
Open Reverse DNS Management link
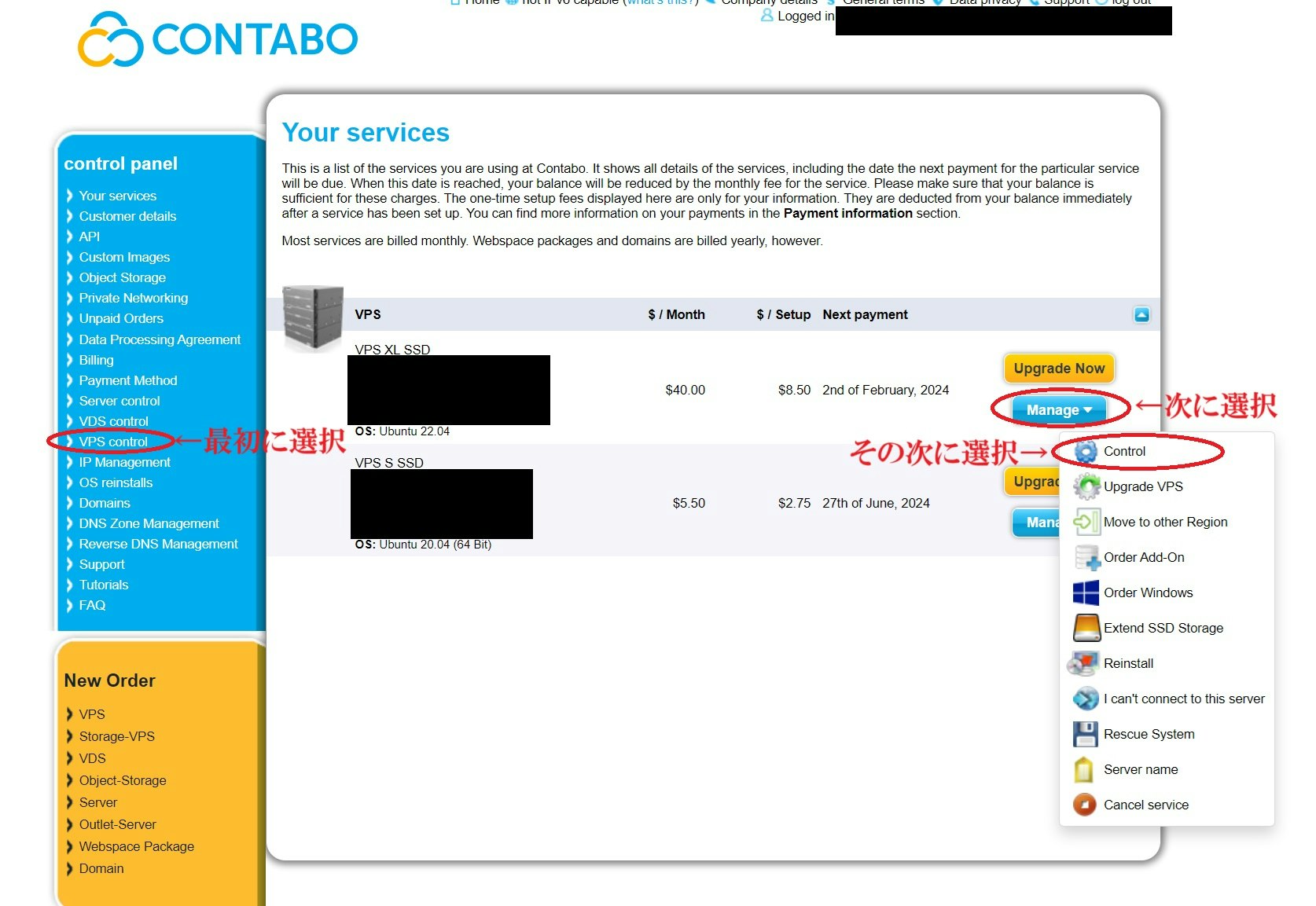point(158,544)
